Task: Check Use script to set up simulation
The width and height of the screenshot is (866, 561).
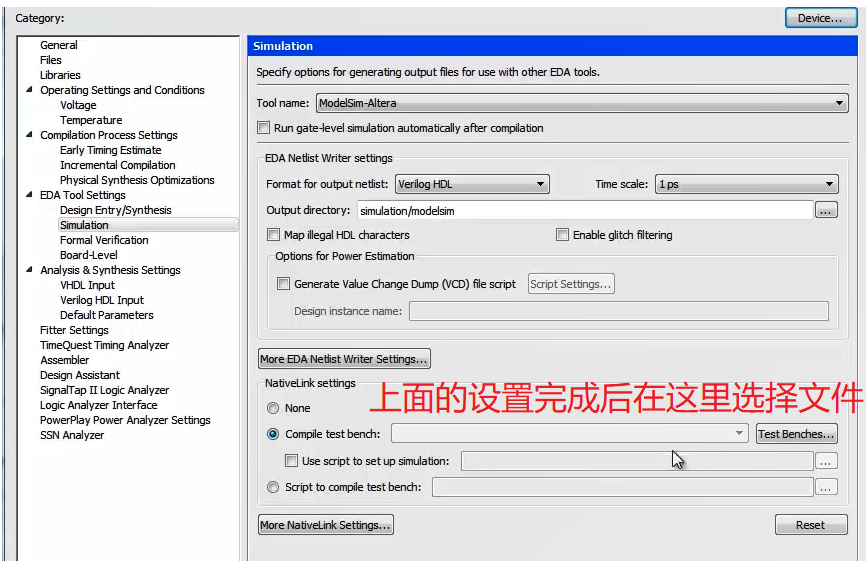Action: (292, 461)
